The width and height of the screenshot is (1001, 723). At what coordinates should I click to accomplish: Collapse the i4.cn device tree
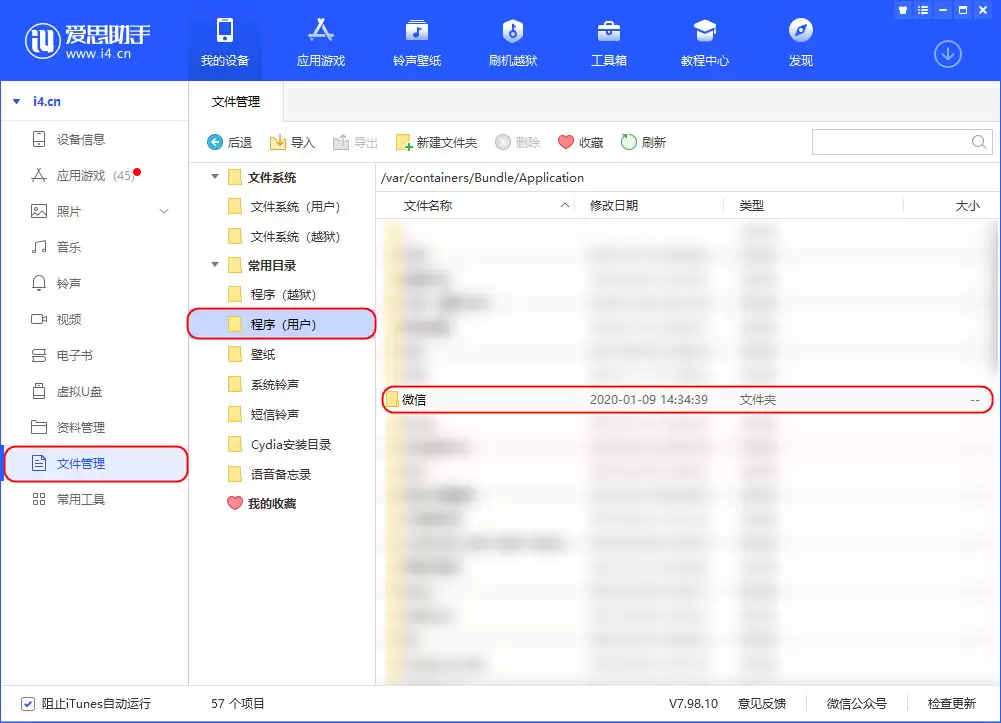[17, 101]
